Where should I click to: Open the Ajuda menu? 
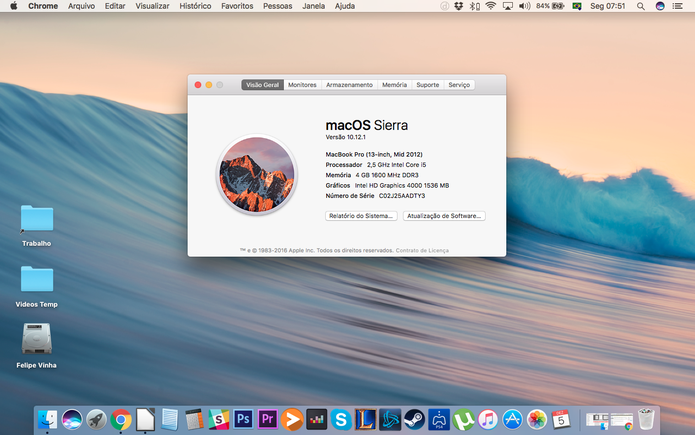tap(345, 6)
